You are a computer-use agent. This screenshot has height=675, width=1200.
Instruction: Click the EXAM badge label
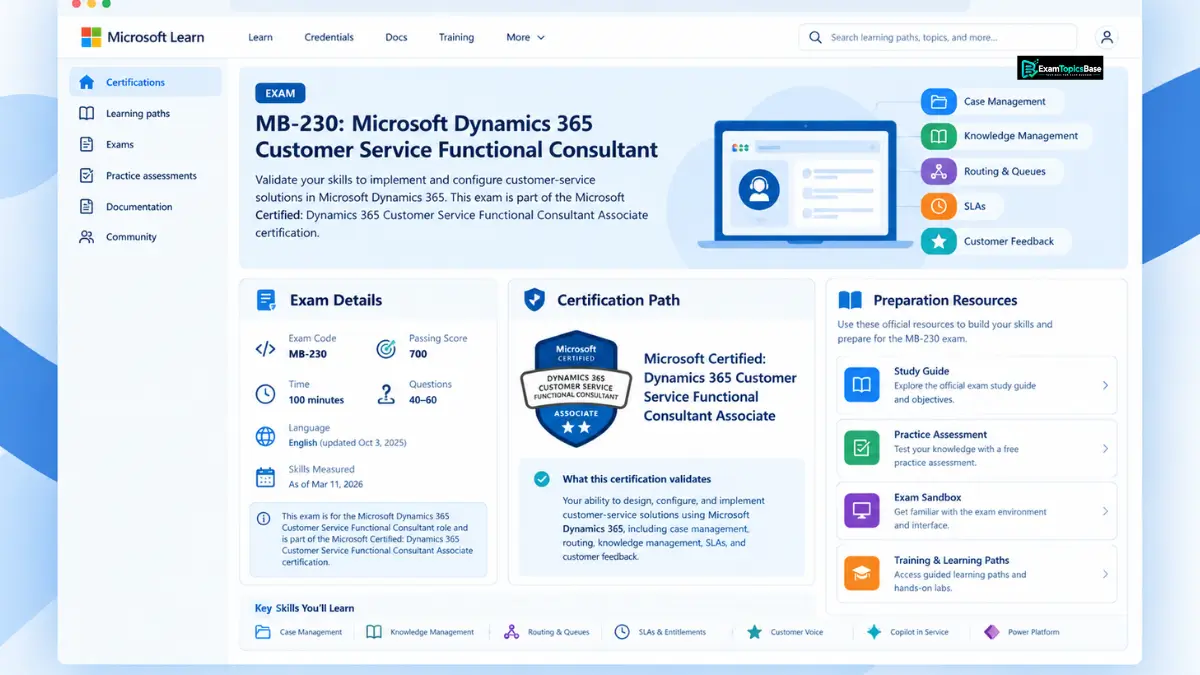[280, 93]
